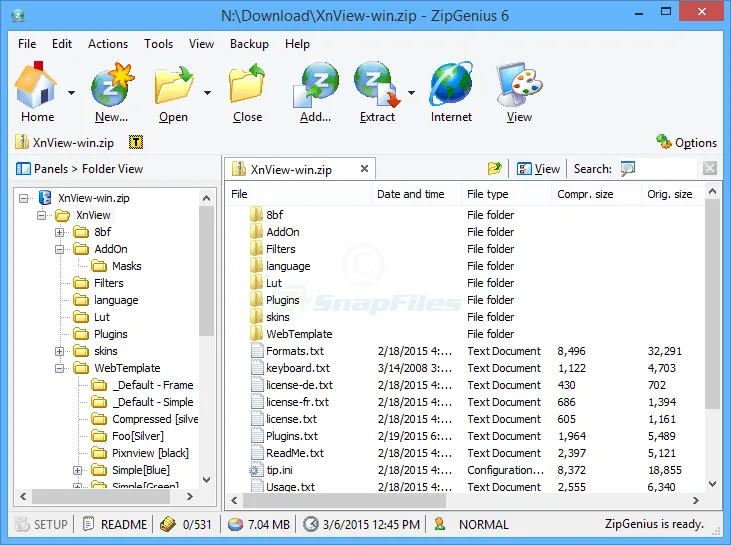Sort by Date and time column header

point(416,194)
